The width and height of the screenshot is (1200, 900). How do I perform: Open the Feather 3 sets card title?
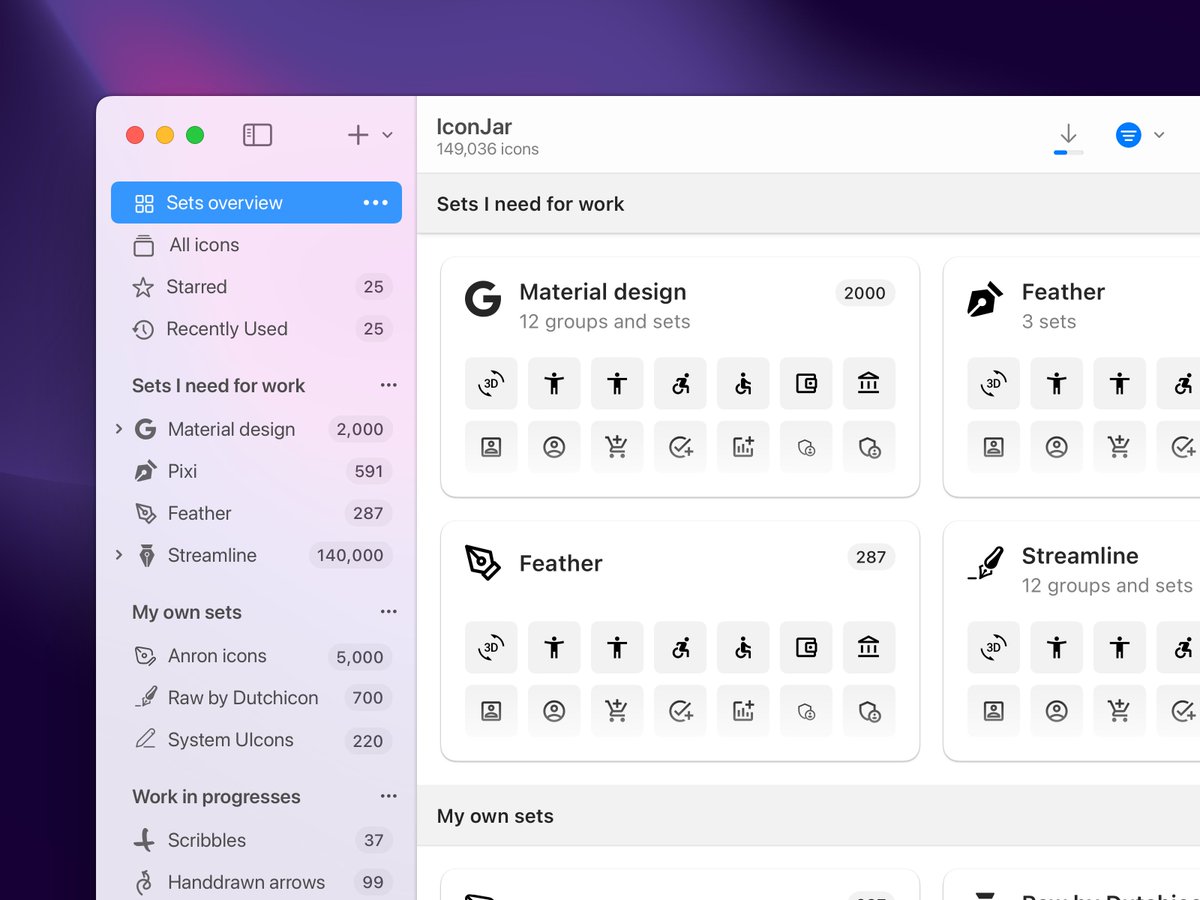click(1063, 292)
